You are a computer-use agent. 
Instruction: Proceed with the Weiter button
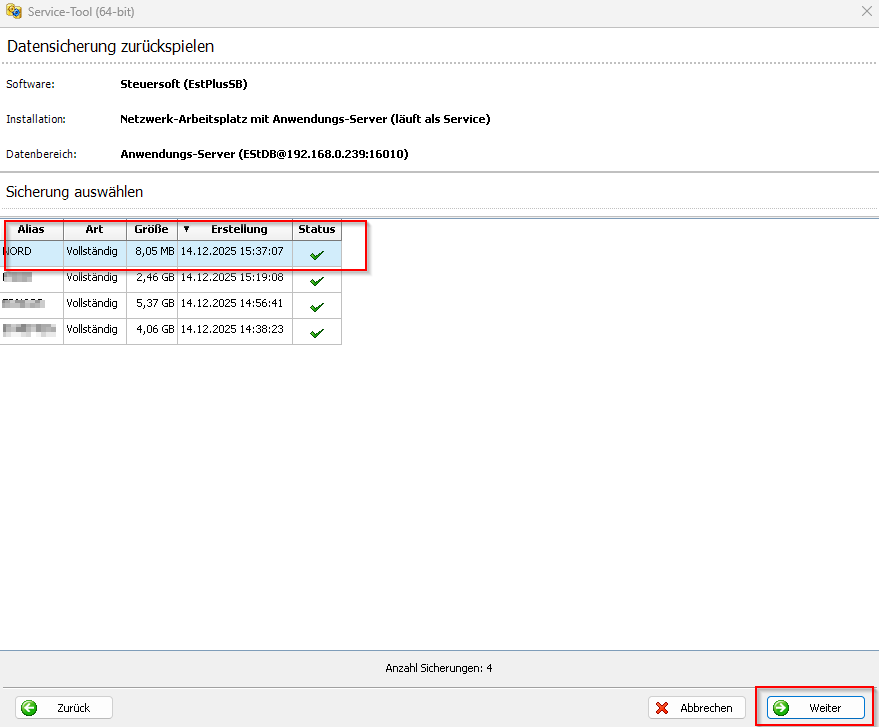click(x=815, y=708)
